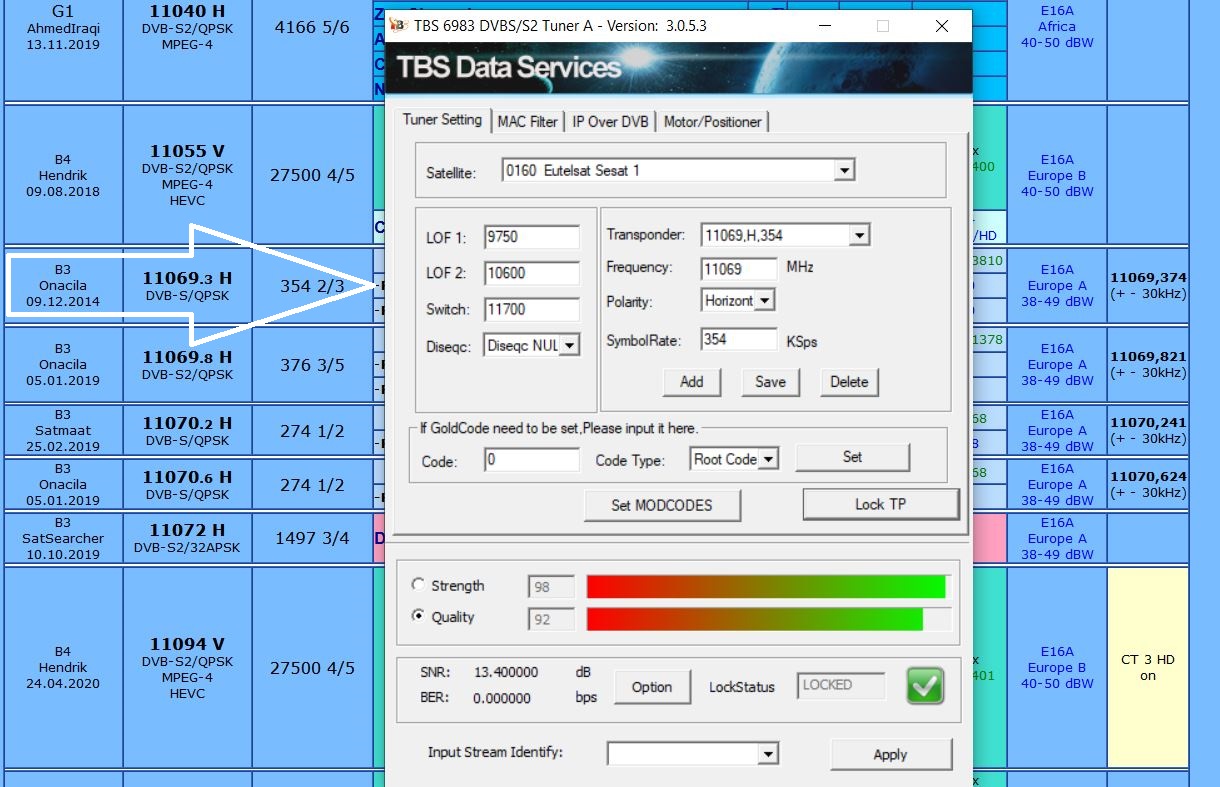Click the E16A Europe B link in the 11055 V row
Image resolution: width=1220 pixels, height=787 pixels.
click(x=1057, y=175)
